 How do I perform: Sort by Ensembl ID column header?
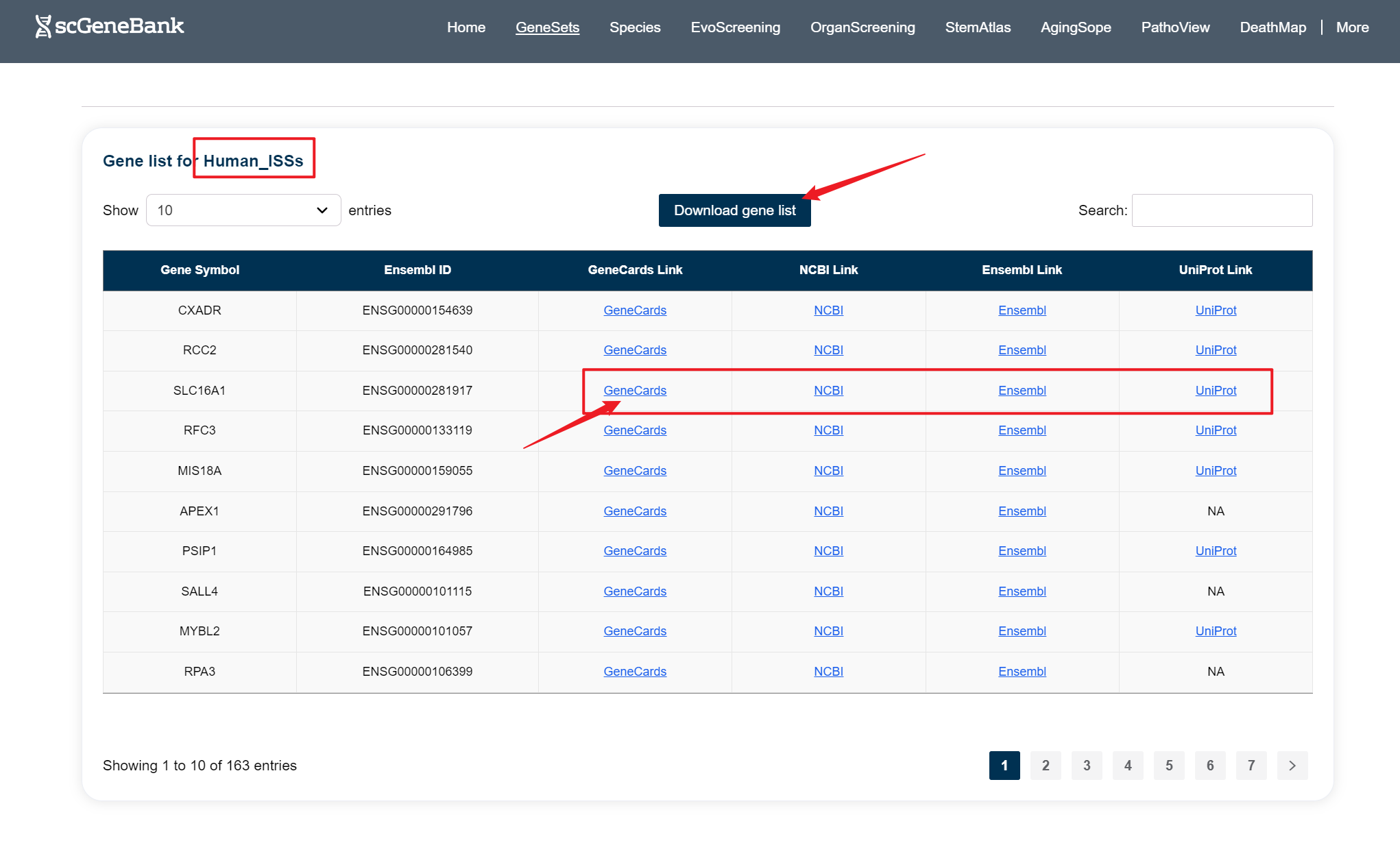tap(417, 270)
